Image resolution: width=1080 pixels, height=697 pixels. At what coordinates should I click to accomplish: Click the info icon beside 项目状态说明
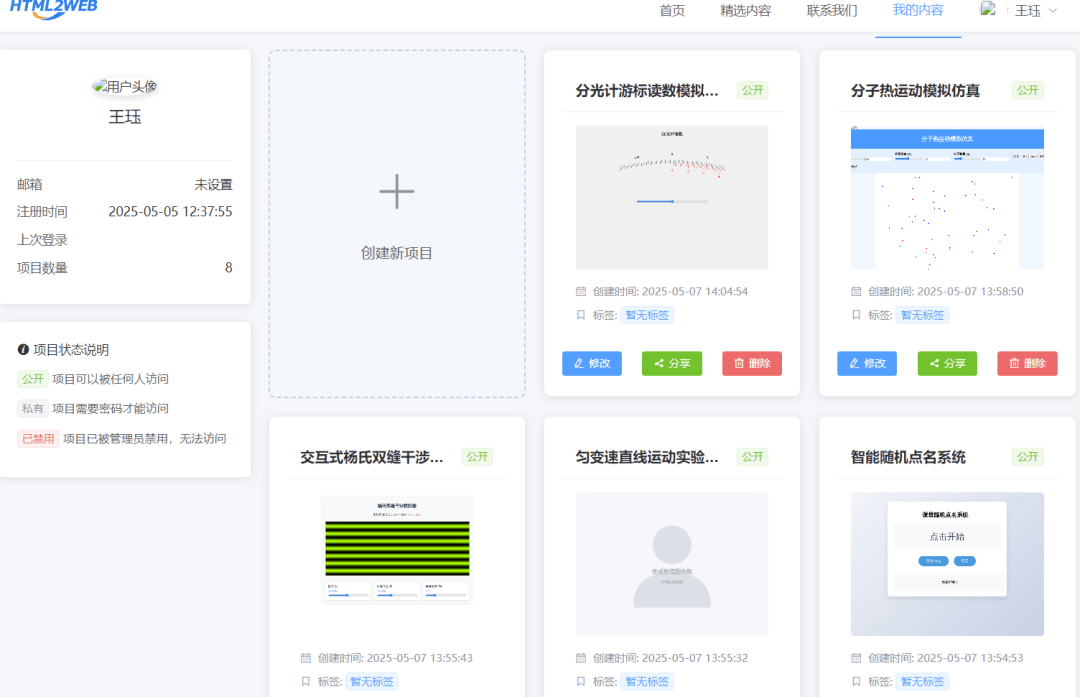(23, 350)
